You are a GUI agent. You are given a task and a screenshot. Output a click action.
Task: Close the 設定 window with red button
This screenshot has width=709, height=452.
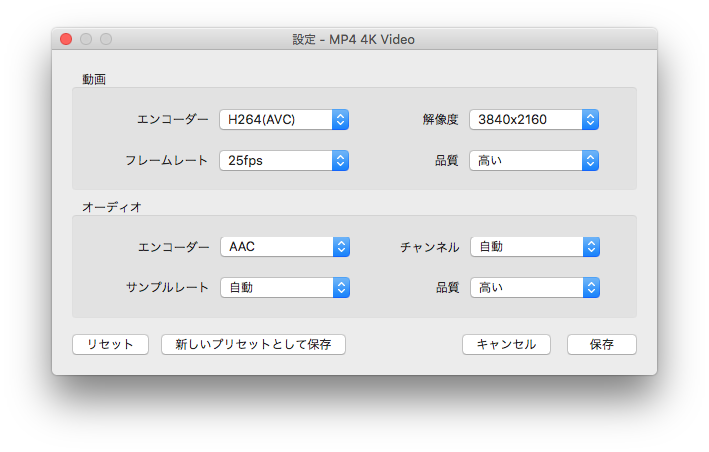point(66,40)
